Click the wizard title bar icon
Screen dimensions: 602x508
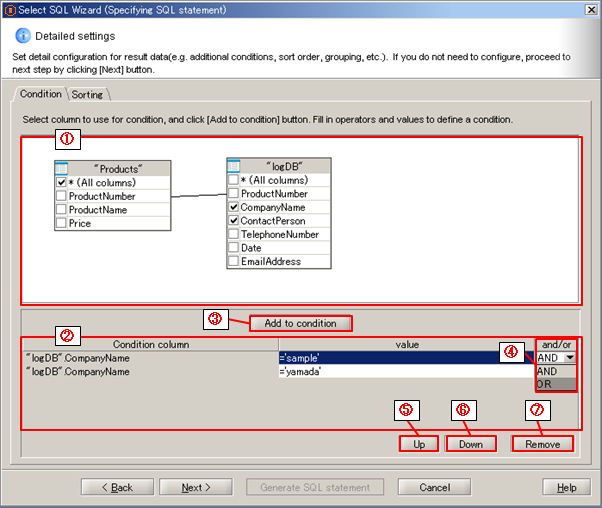(x=9, y=9)
